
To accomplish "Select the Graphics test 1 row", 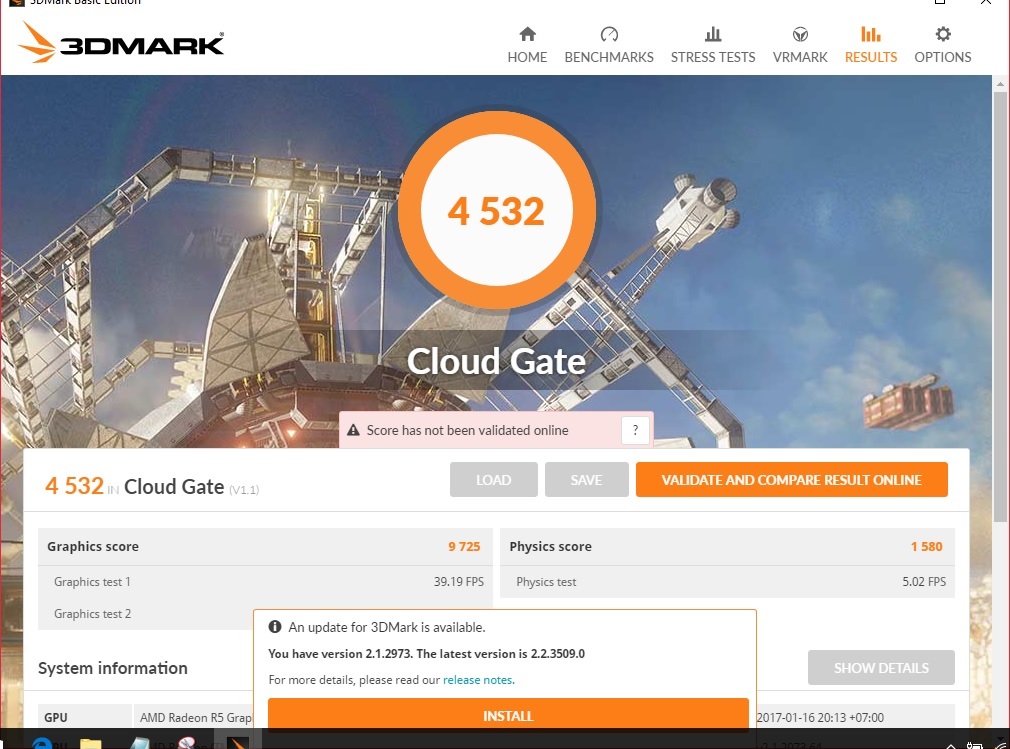I will (265, 582).
